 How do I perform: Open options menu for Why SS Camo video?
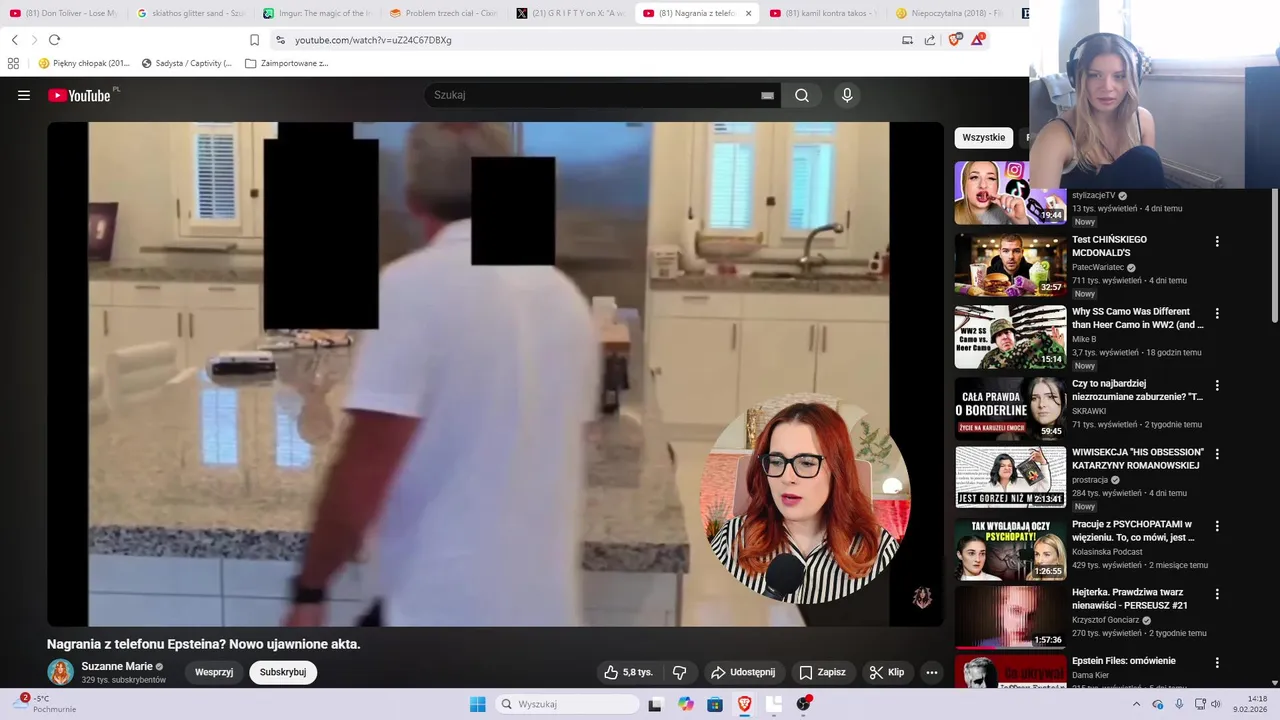(1217, 313)
